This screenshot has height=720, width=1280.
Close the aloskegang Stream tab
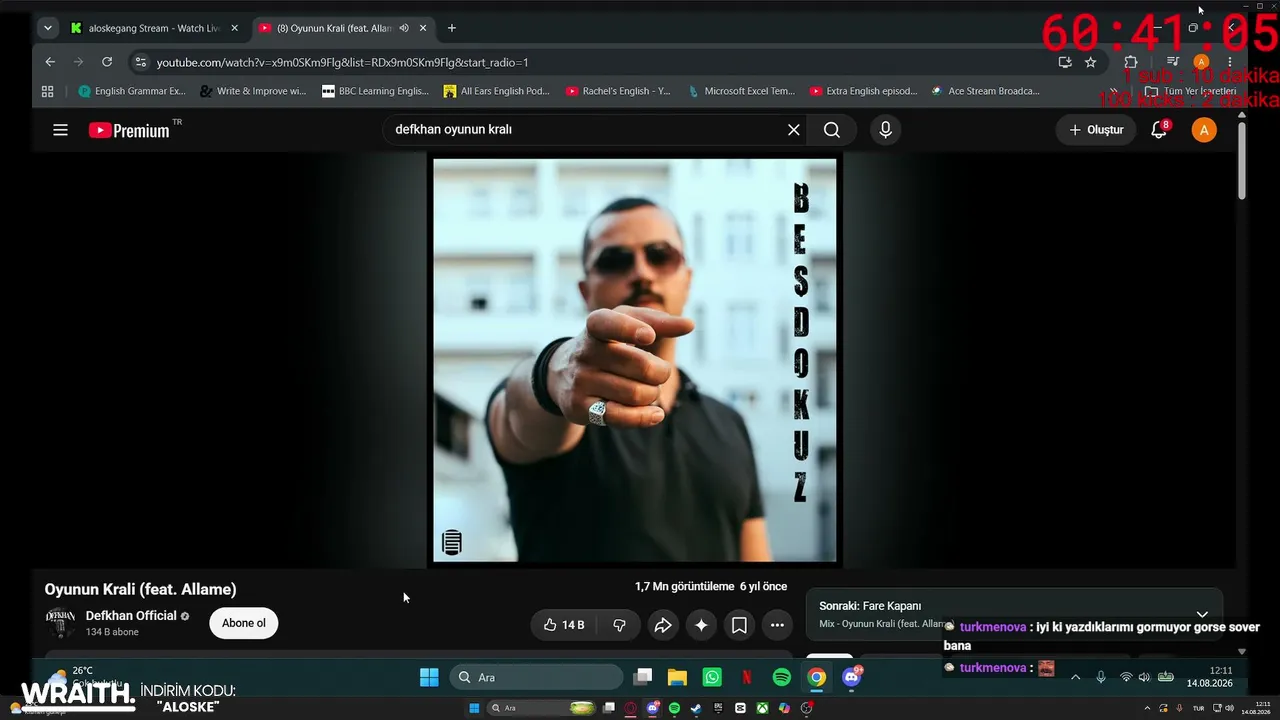pos(234,28)
